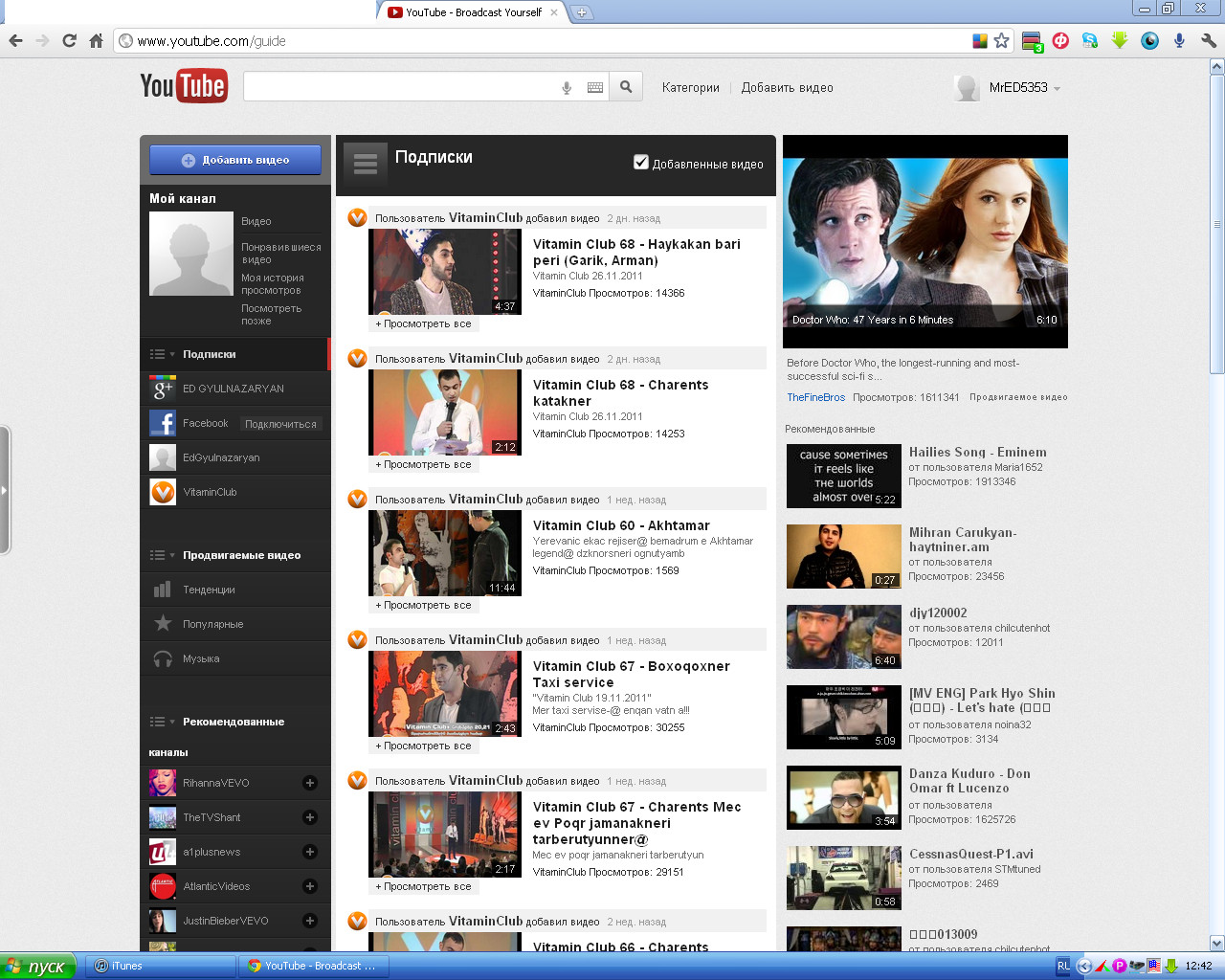Click the Facebook icon in sidebar
Screen dimensions: 1225x980
point(163,423)
